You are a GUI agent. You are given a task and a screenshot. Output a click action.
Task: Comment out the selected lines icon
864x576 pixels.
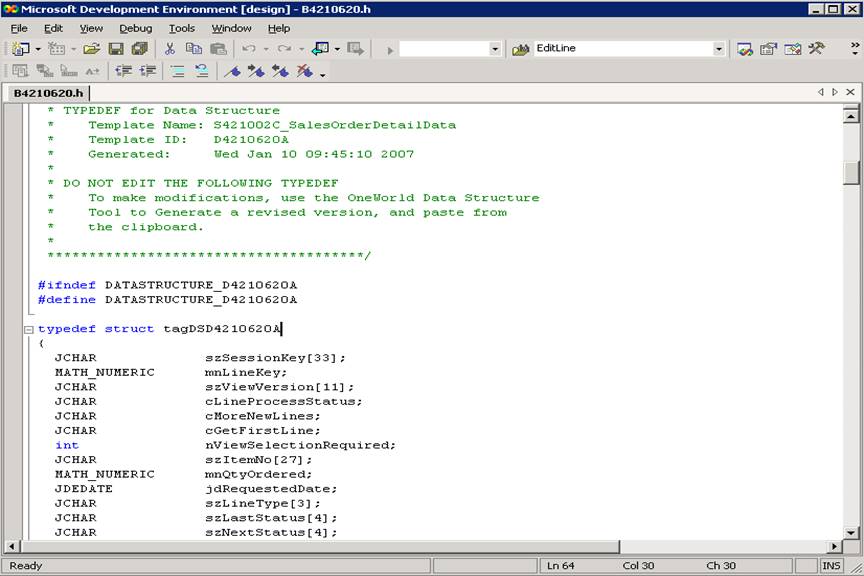click(x=177, y=71)
